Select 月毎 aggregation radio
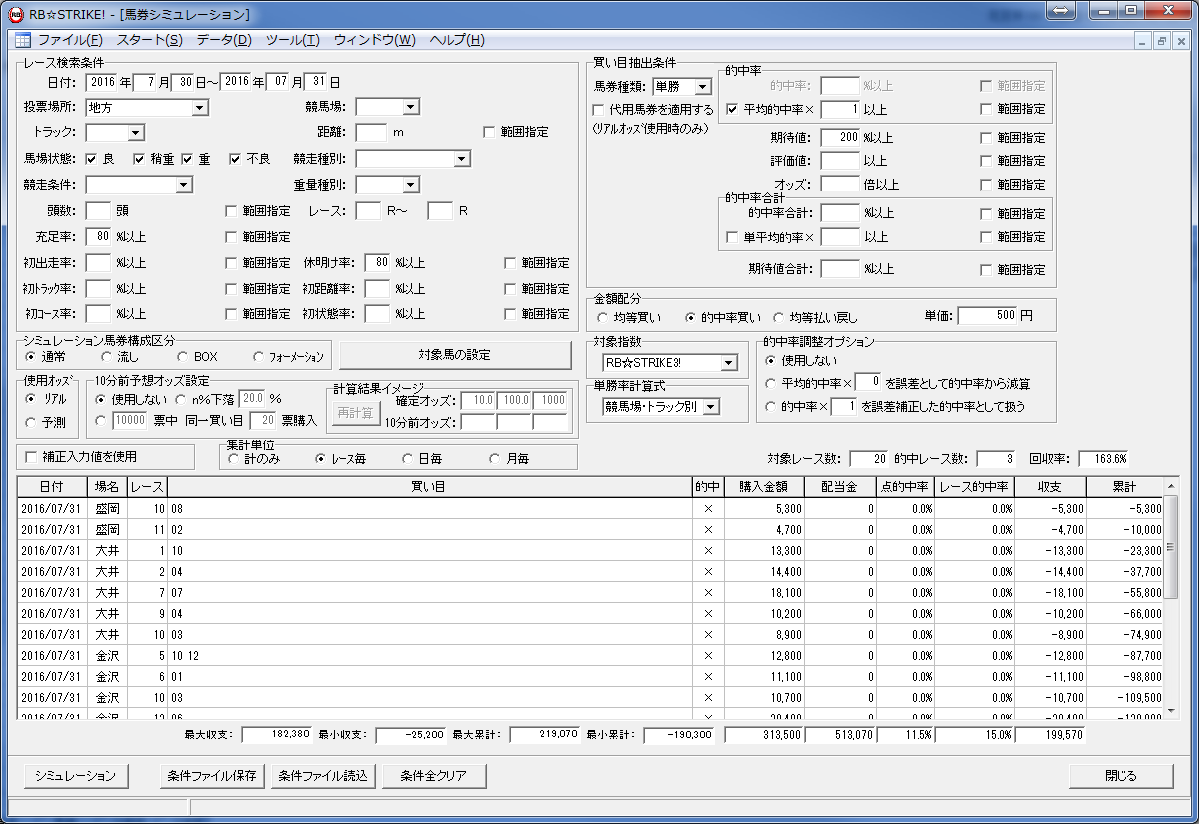Image resolution: width=1199 pixels, height=824 pixels. point(494,459)
